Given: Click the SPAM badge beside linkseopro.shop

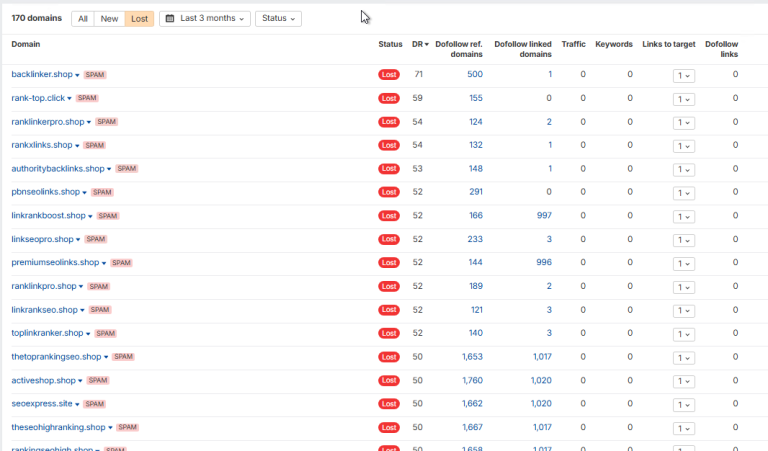Looking at the screenshot, I should coord(96,239).
